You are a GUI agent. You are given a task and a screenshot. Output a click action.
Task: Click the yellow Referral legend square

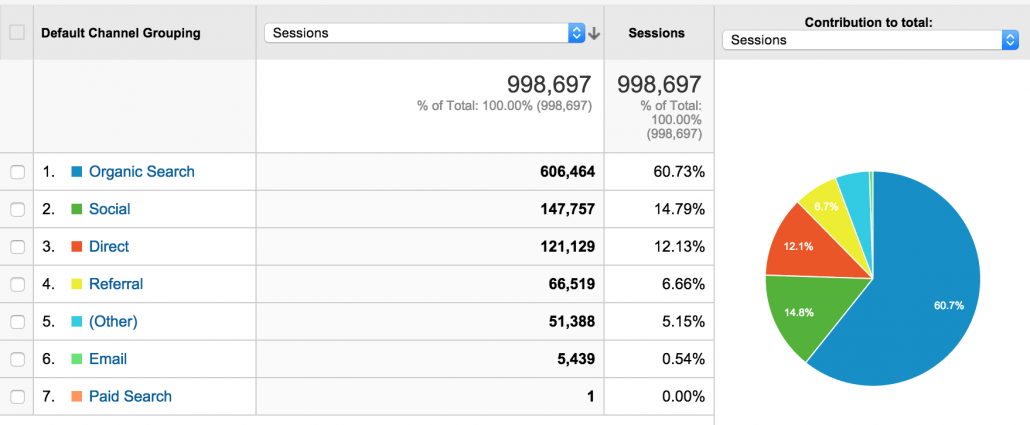[76, 284]
